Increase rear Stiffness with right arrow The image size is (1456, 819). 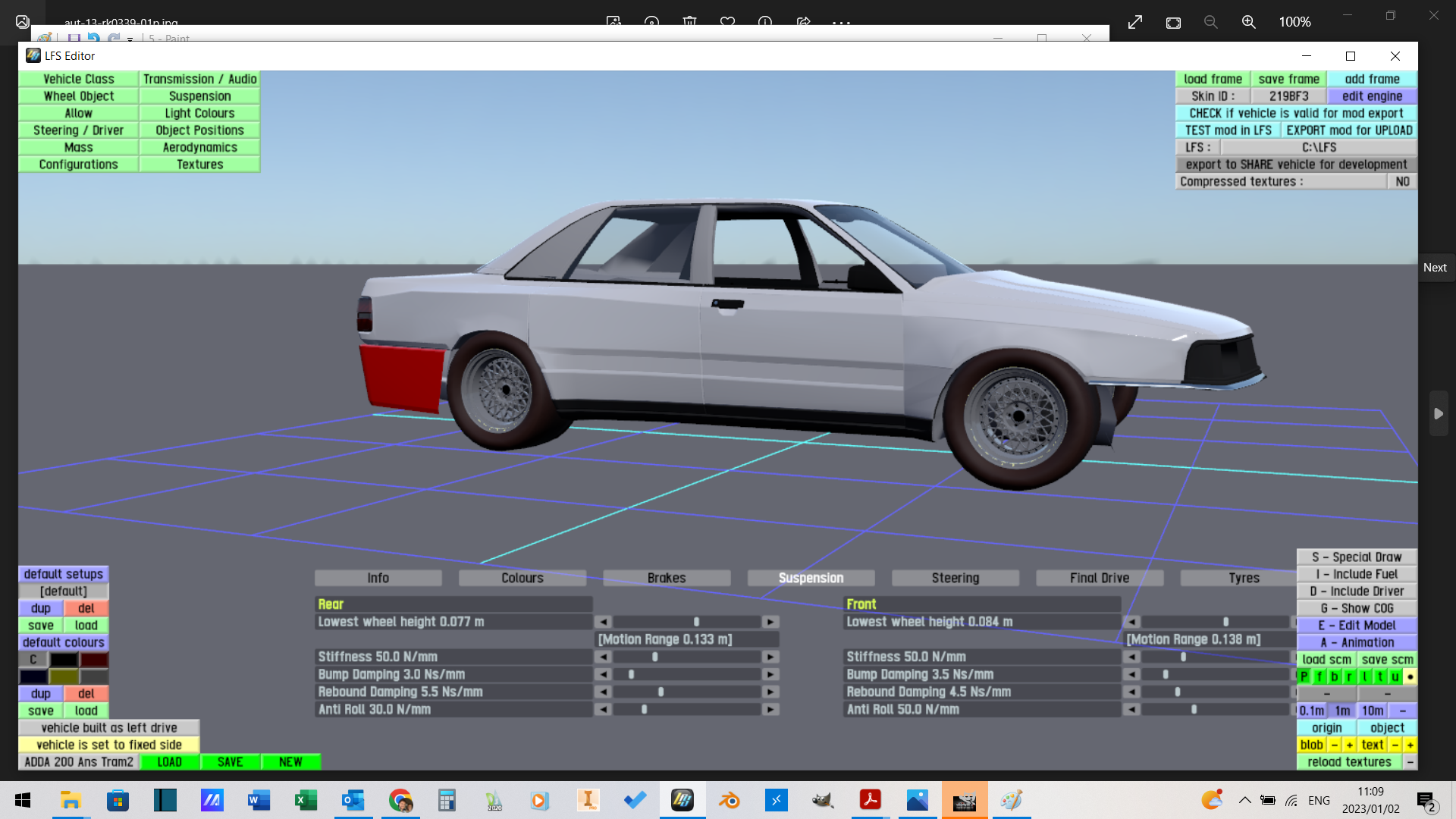click(x=770, y=657)
